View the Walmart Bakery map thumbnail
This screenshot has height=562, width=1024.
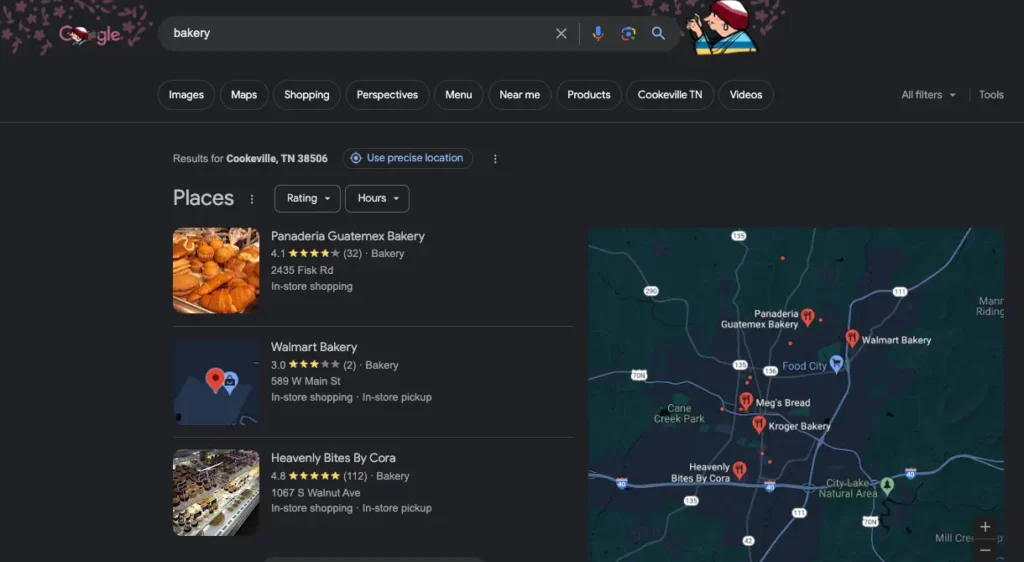point(216,381)
